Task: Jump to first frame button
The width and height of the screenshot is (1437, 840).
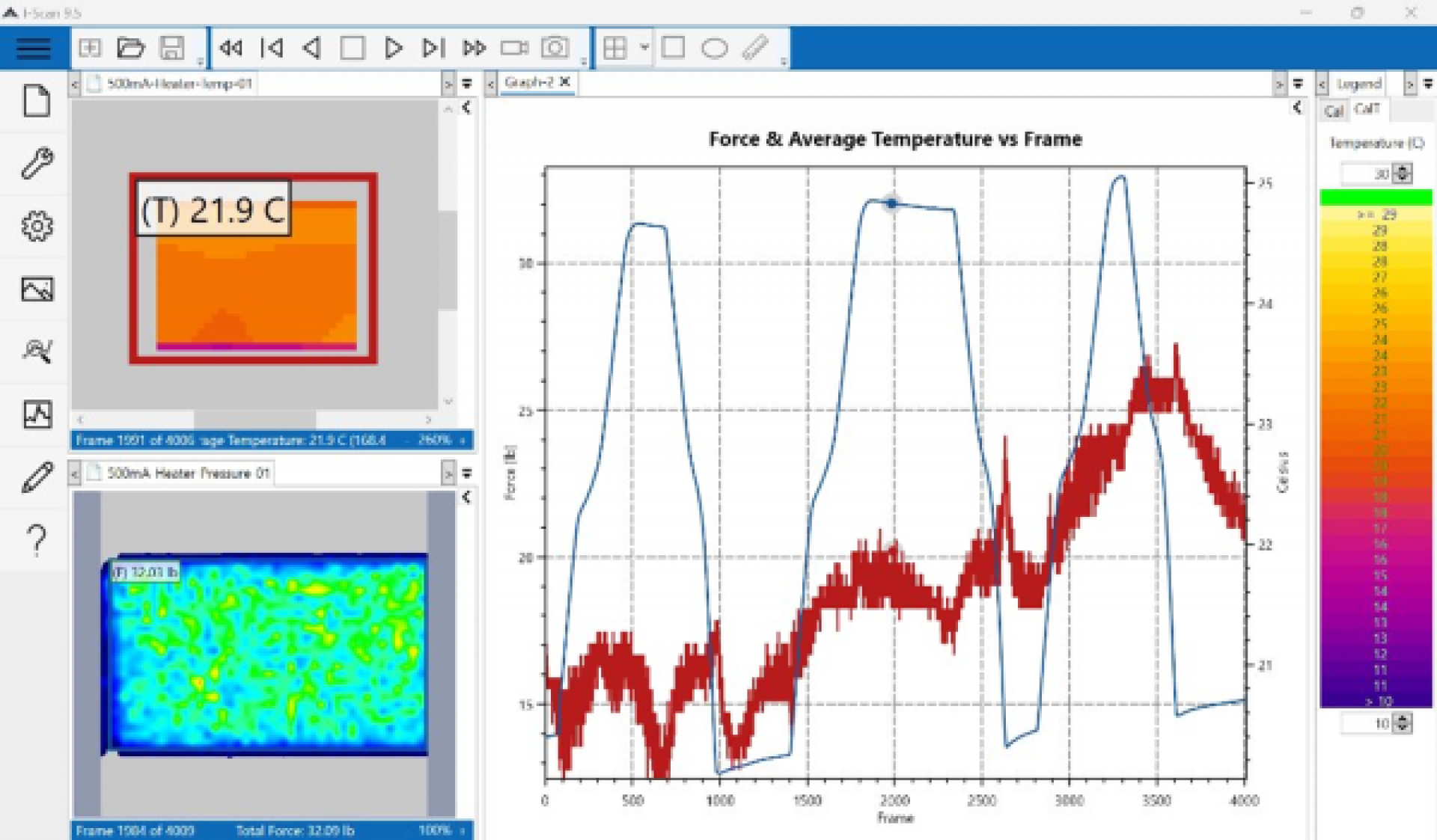Action: [x=272, y=49]
